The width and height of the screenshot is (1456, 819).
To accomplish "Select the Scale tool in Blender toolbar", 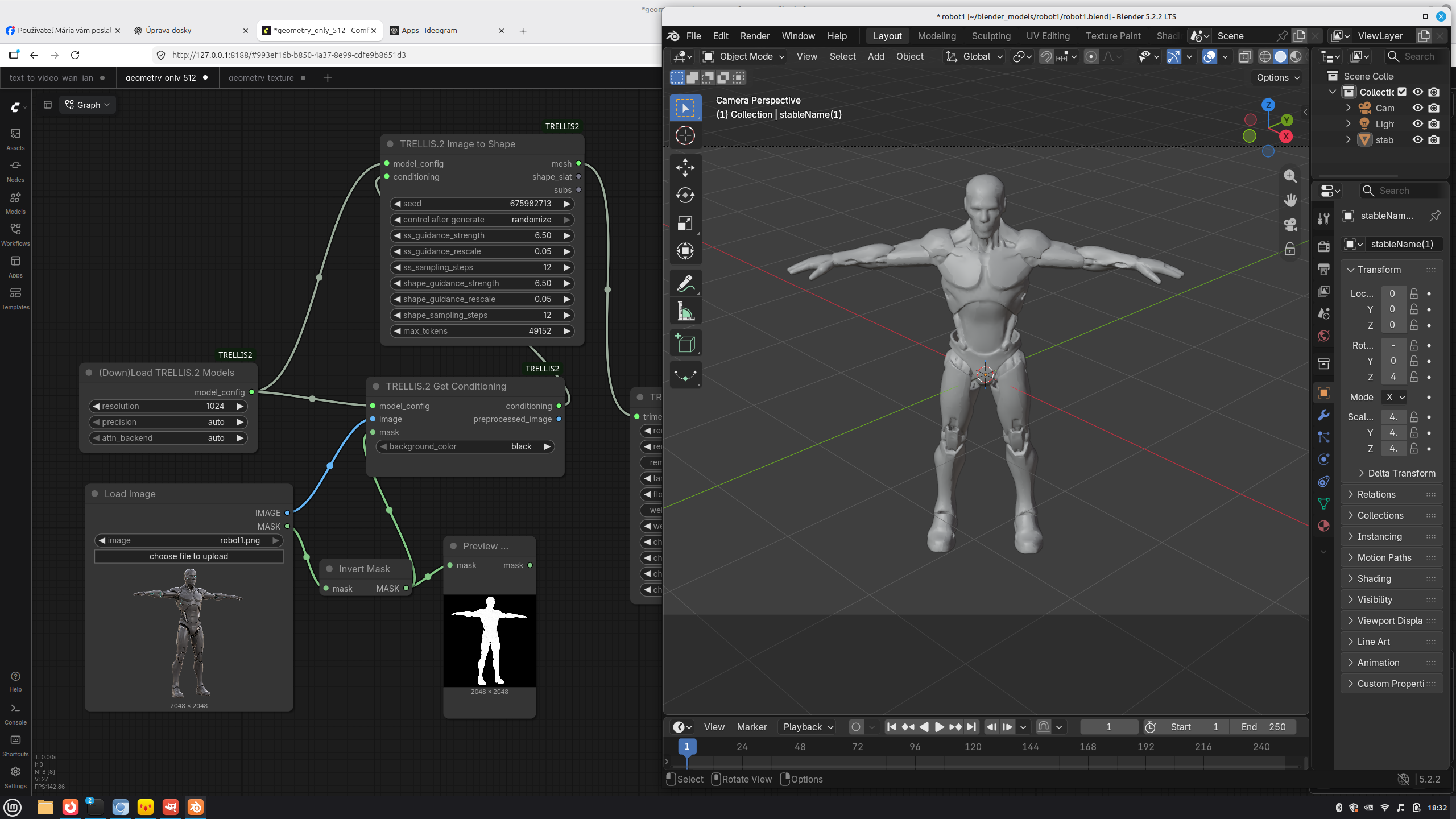I will [685, 223].
